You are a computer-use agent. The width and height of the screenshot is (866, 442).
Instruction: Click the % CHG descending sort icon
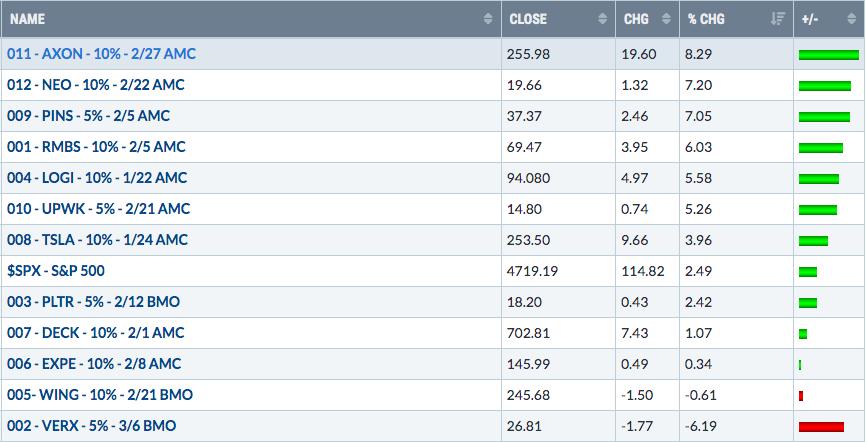[778, 19]
